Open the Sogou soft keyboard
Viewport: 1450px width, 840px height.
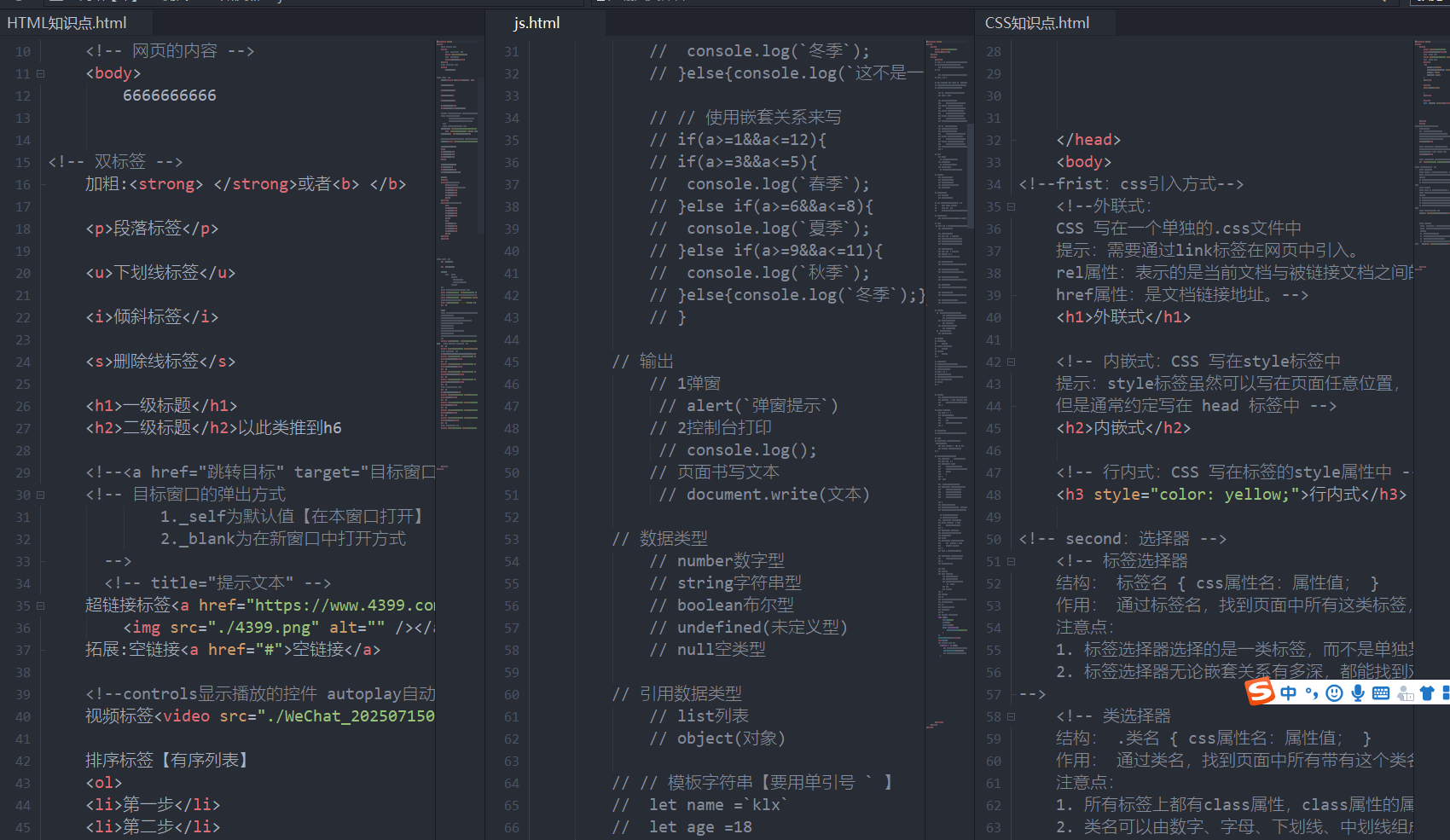[x=1381, y=693]
